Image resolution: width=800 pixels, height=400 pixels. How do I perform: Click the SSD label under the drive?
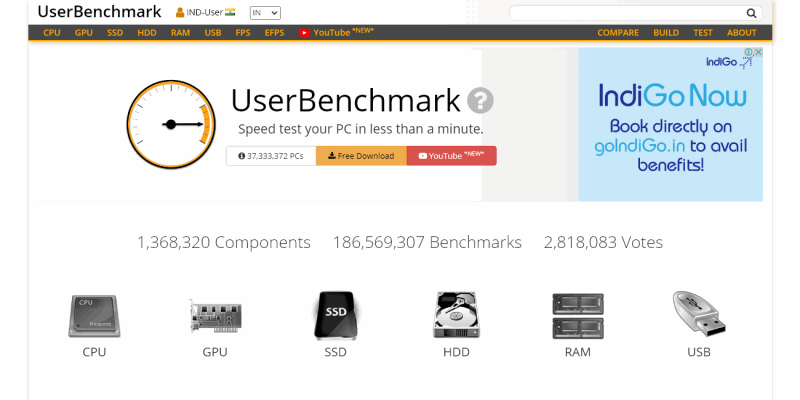coord(335,352)
